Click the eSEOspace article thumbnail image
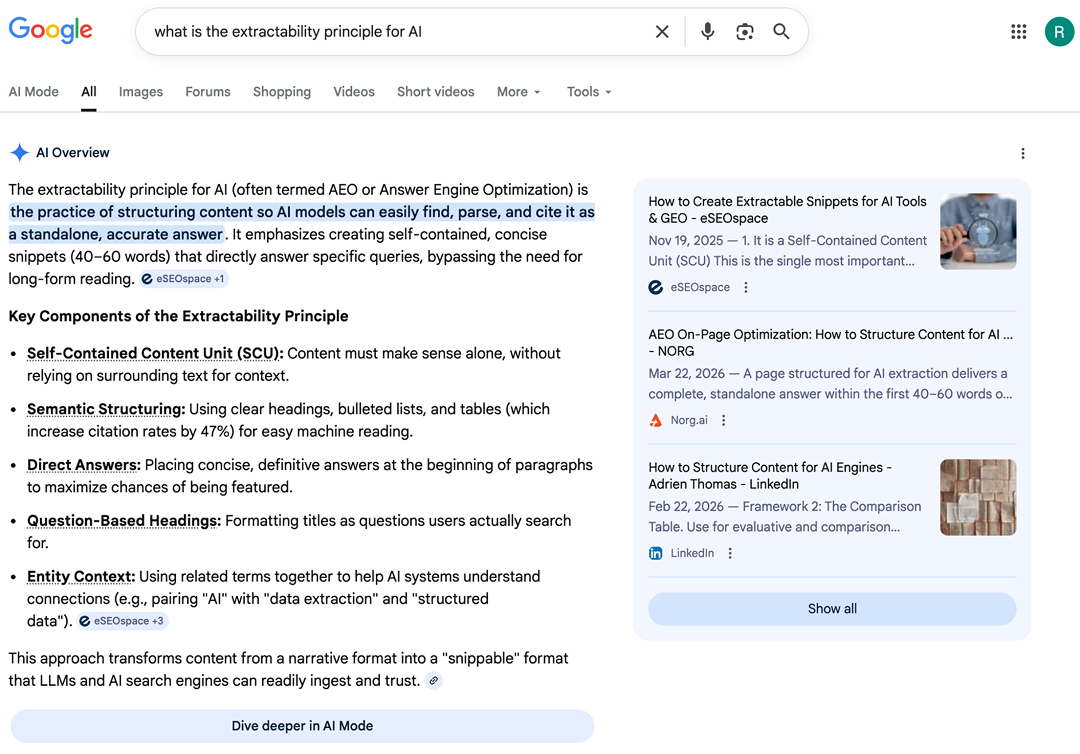Image resolution: width=1080 pixels, height=754 pixels. click(978, 231)
